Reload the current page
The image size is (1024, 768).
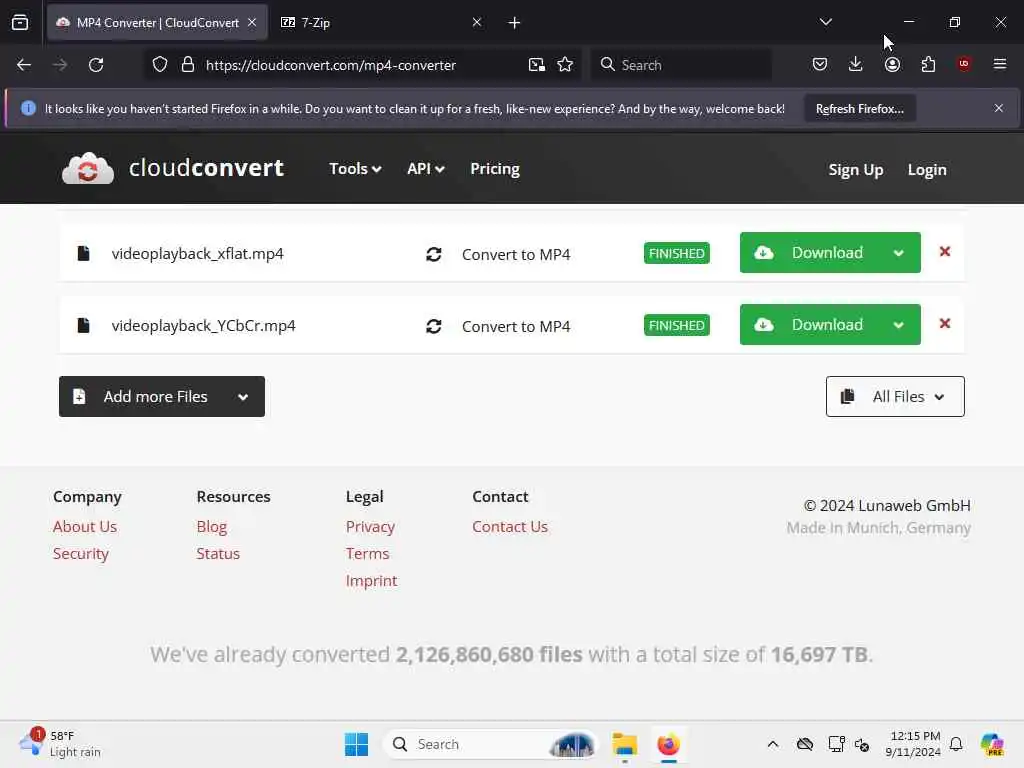[96, 65]
